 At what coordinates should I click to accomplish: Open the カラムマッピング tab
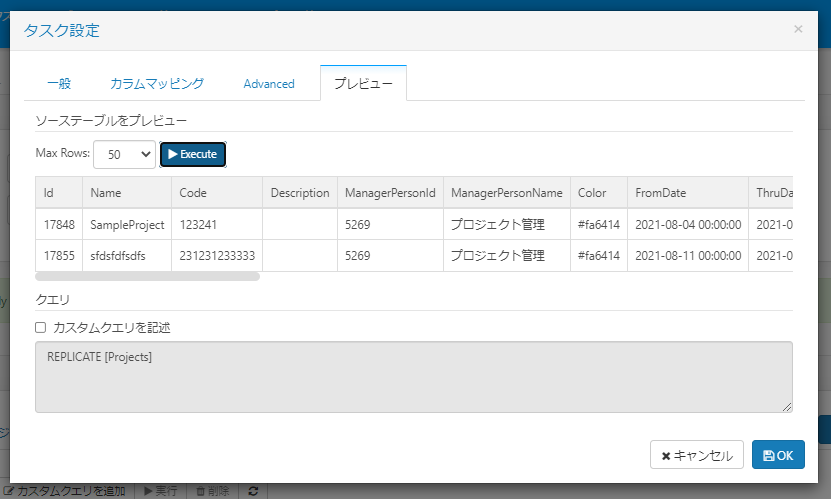(157, 84)
